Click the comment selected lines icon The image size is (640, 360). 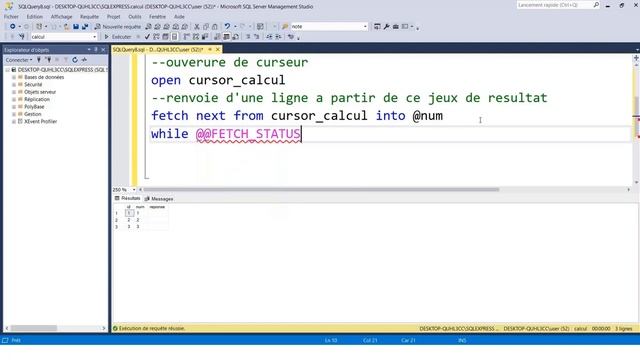(248, 37)
